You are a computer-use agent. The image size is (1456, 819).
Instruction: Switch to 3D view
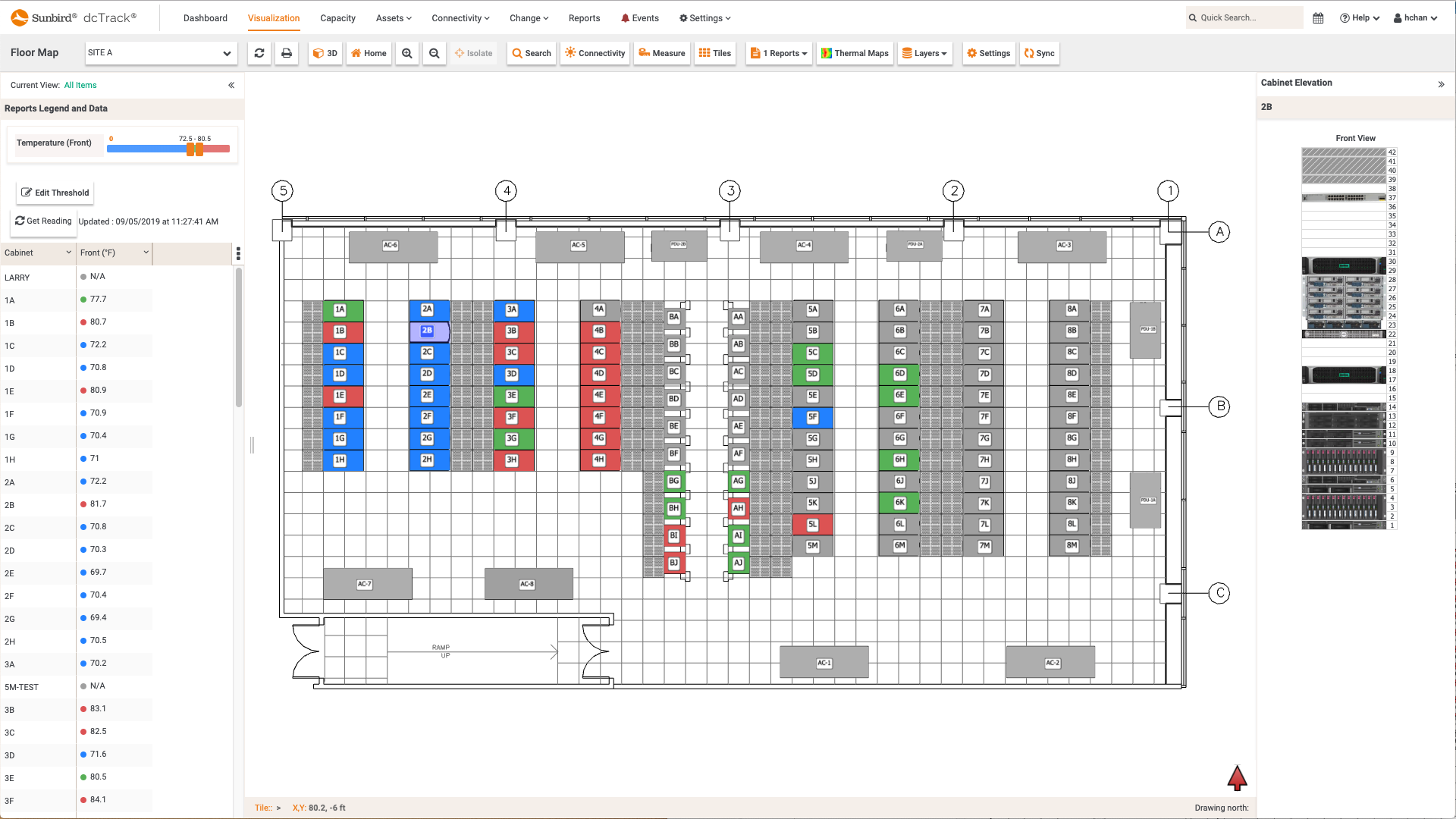coord(325,53)
